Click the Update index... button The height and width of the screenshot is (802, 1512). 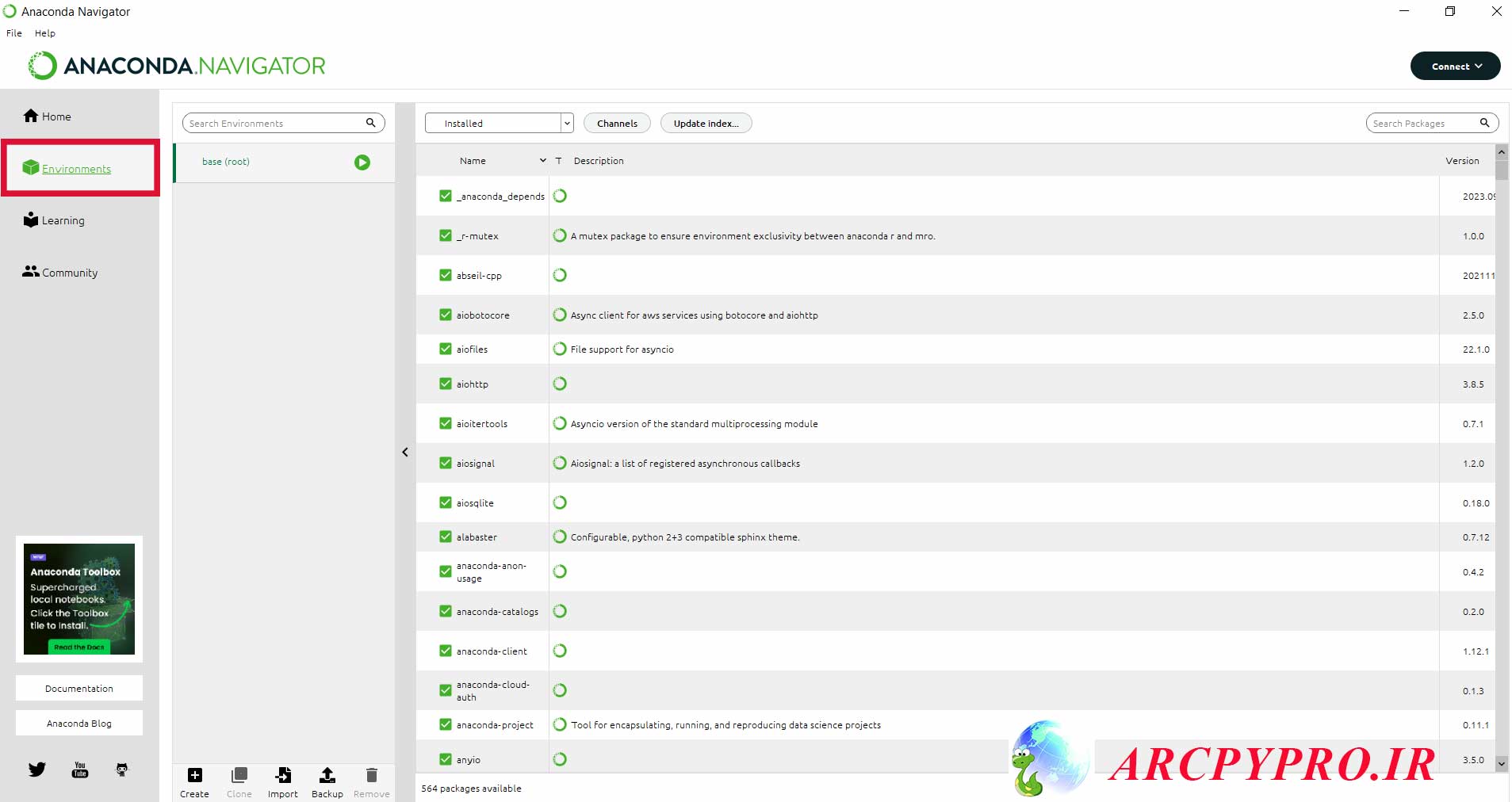tap(706, 123)
